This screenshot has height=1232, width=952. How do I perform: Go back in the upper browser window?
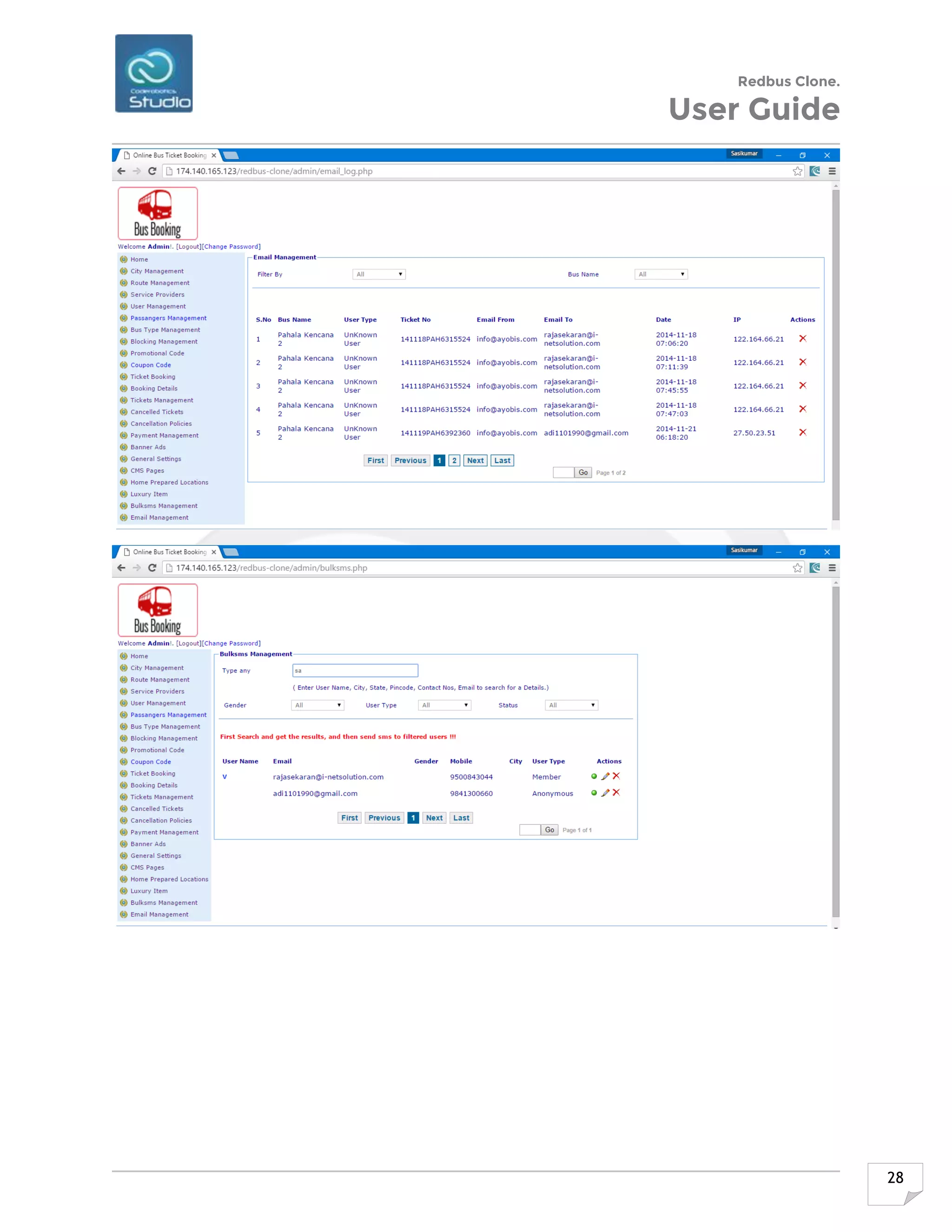121,171
